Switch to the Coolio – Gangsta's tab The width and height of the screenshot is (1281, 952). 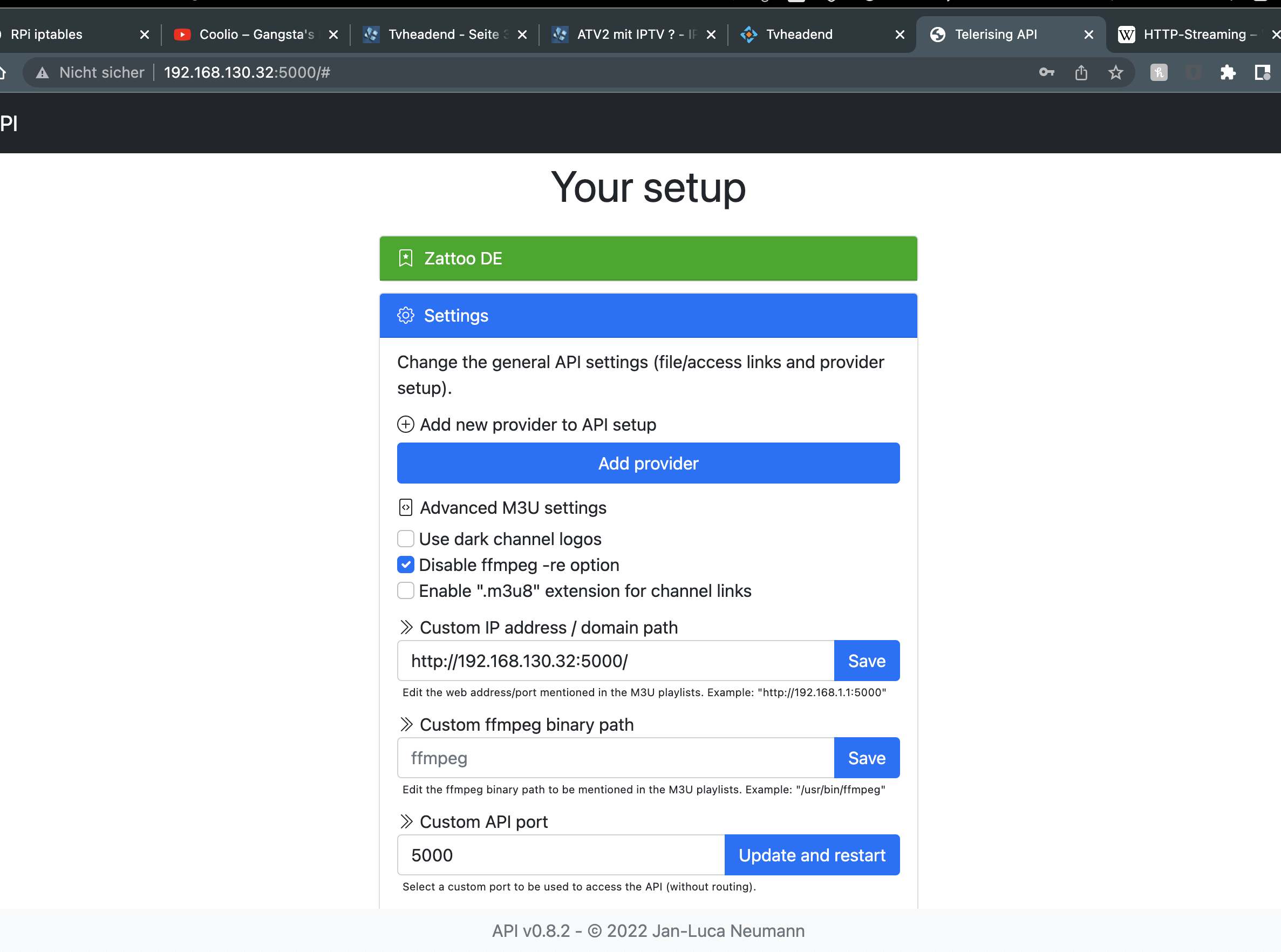coord(256,35)
